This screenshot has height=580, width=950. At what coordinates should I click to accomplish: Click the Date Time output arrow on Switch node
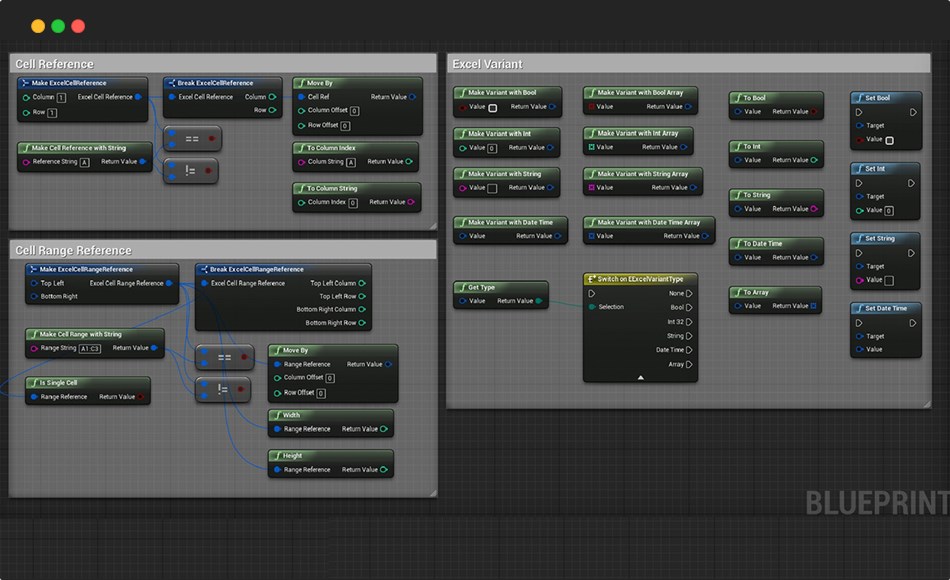[690, 350]
